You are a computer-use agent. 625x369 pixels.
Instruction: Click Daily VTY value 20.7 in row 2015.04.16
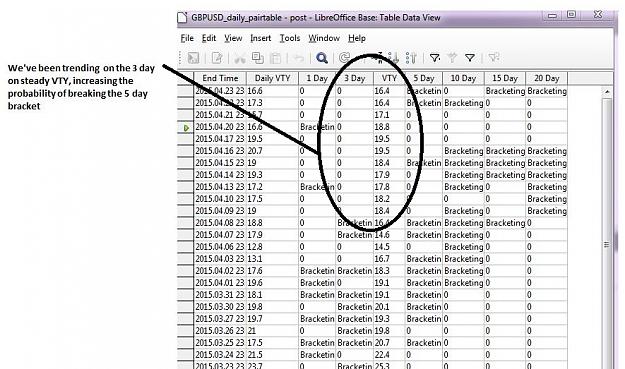coord(273,151)
